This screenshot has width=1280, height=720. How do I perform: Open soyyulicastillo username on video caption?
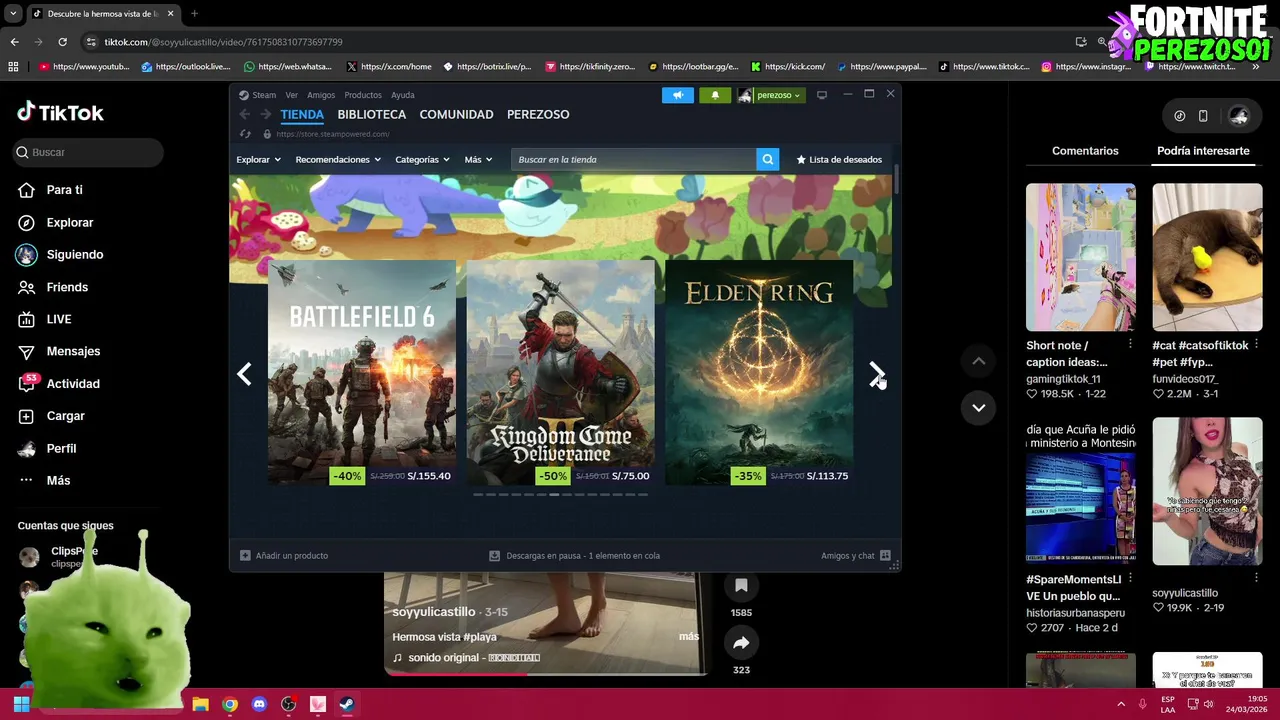tap(433, 611)
